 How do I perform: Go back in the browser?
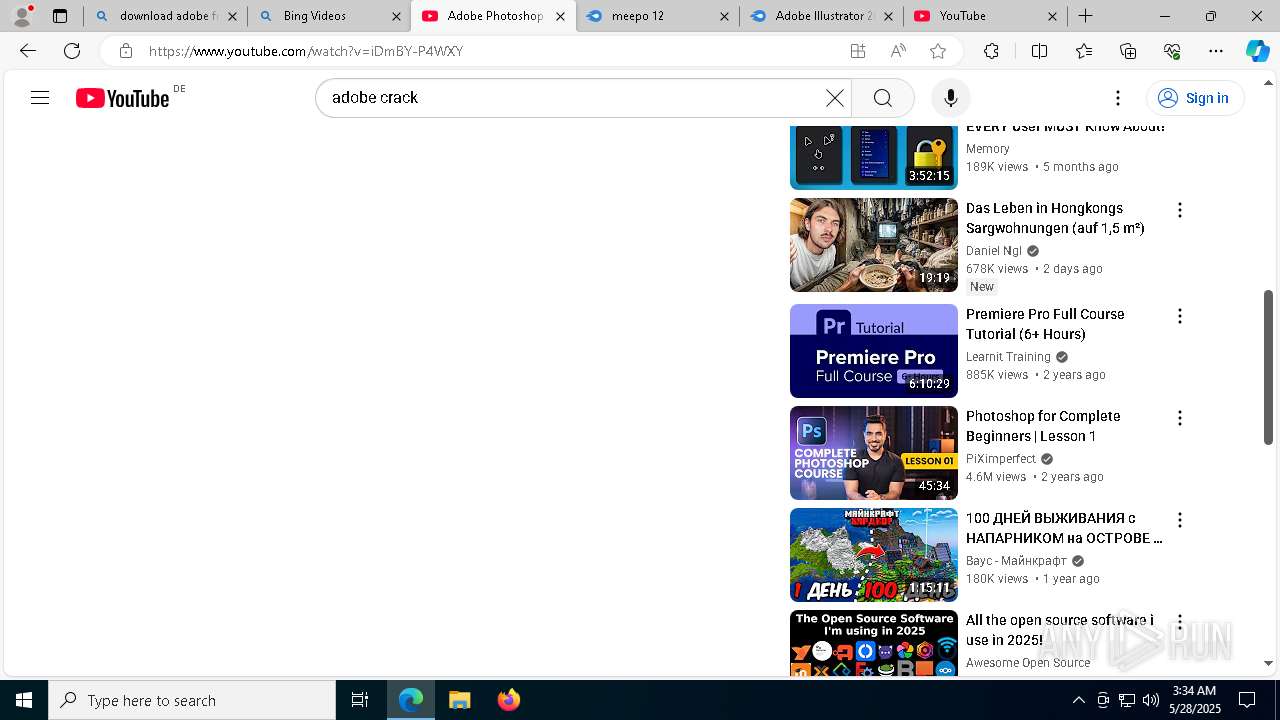(x=28, y=51)
